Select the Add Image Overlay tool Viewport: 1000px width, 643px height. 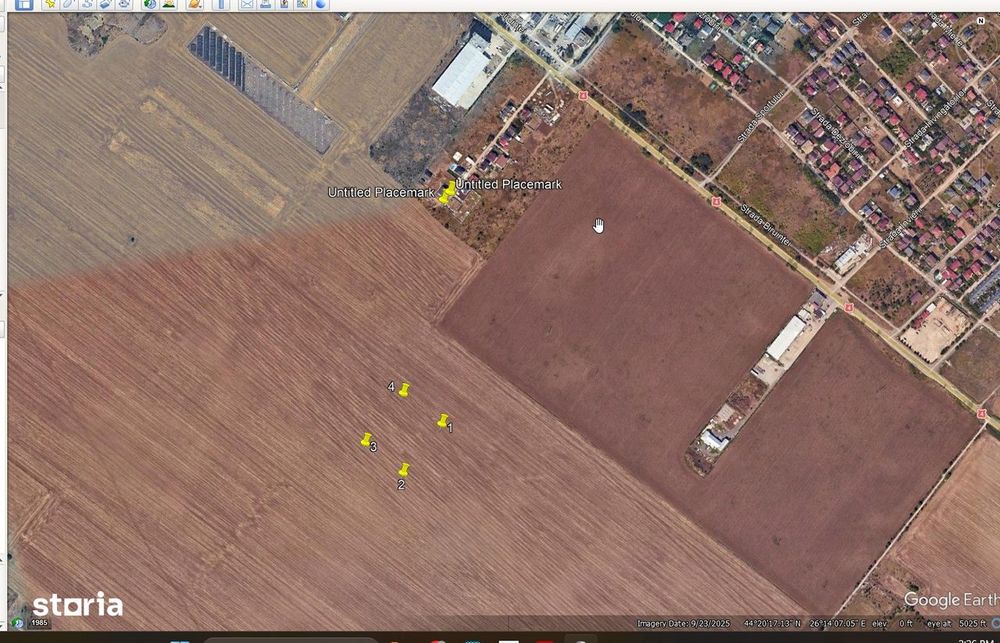[x=106, y=4]
